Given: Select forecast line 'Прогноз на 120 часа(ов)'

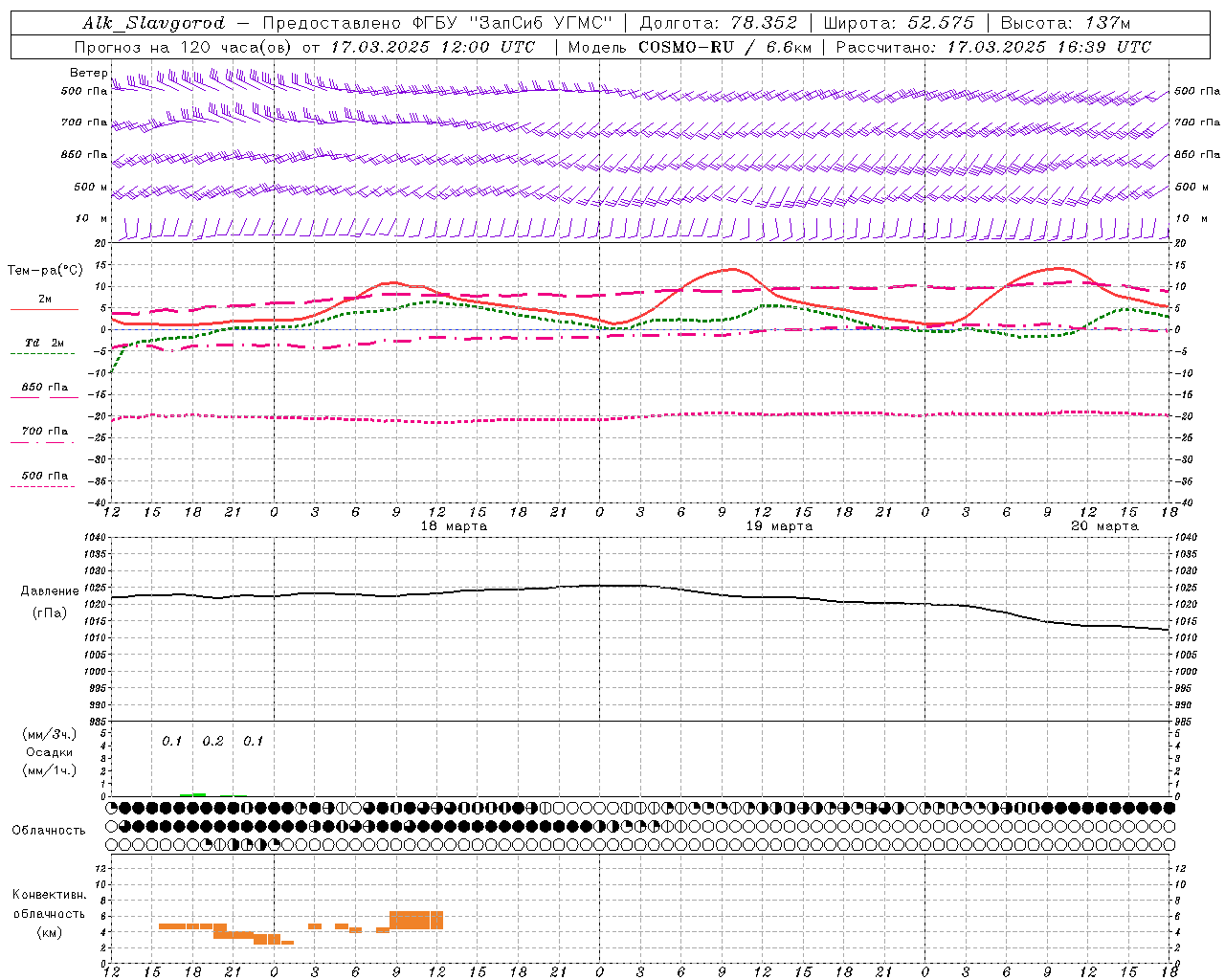Looking at the screenshot, I should (x=184, y=47).
